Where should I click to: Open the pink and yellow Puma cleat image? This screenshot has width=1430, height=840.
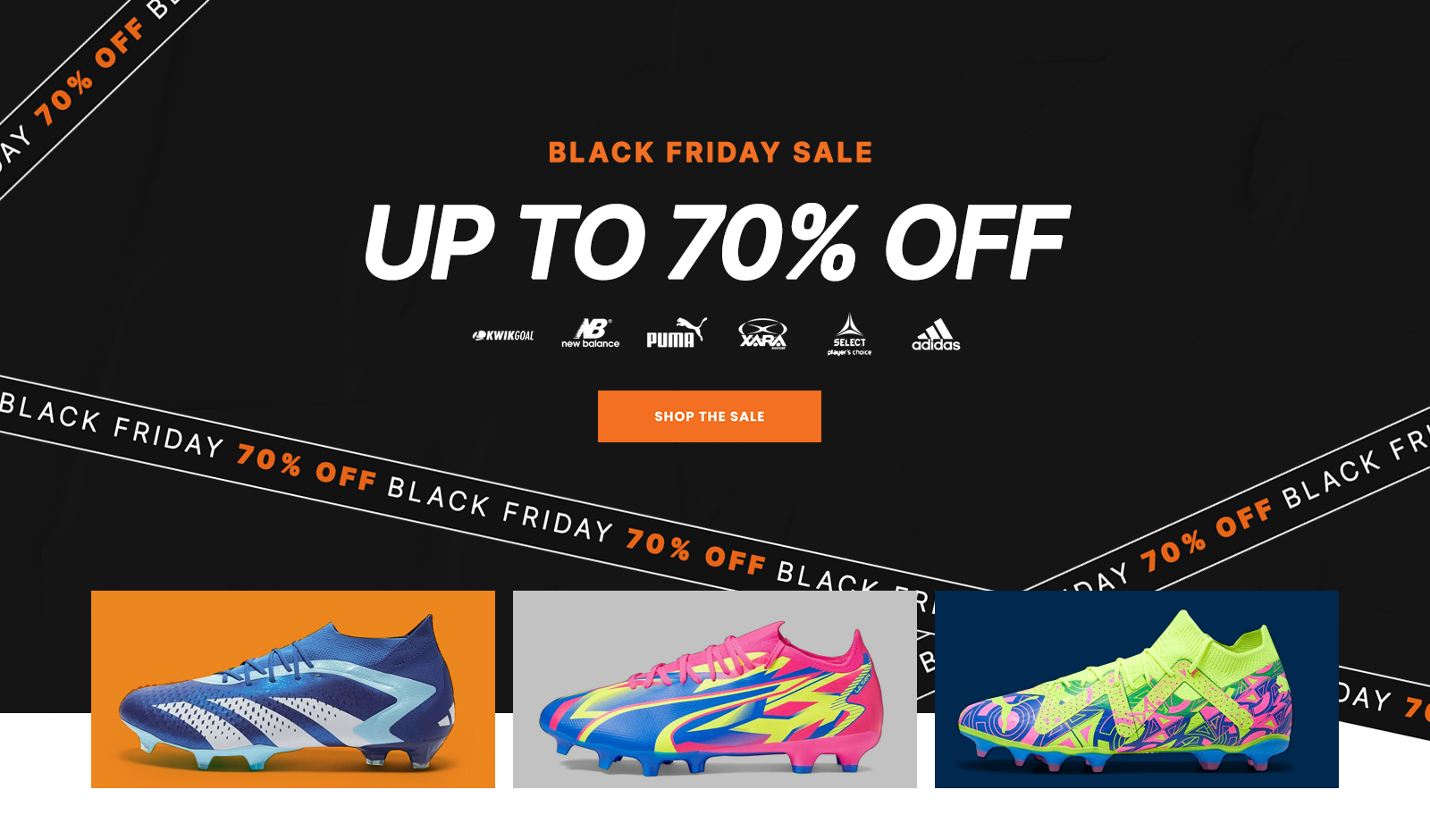715,689
